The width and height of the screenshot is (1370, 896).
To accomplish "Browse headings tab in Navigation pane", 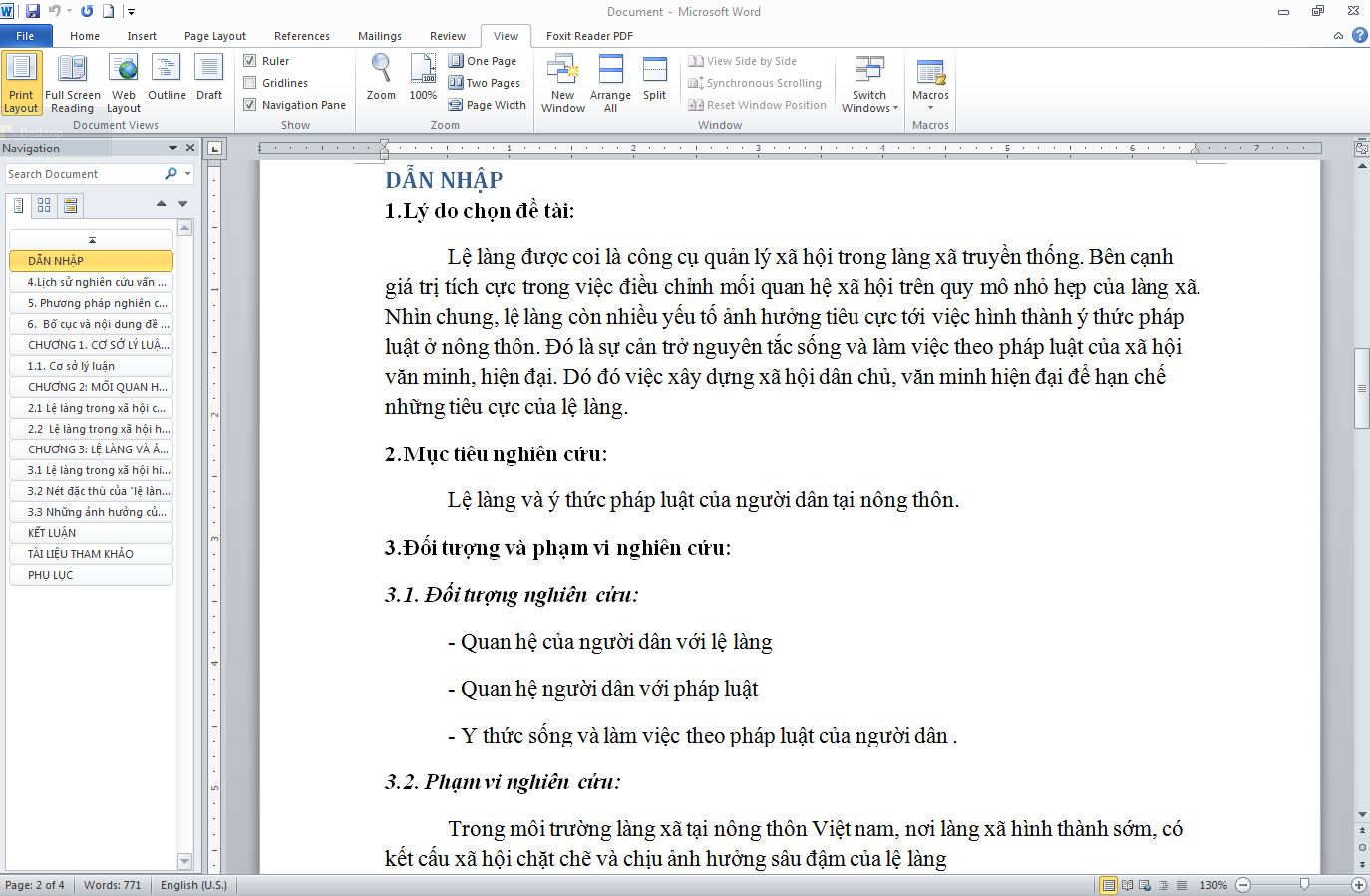I will point(18,205).
